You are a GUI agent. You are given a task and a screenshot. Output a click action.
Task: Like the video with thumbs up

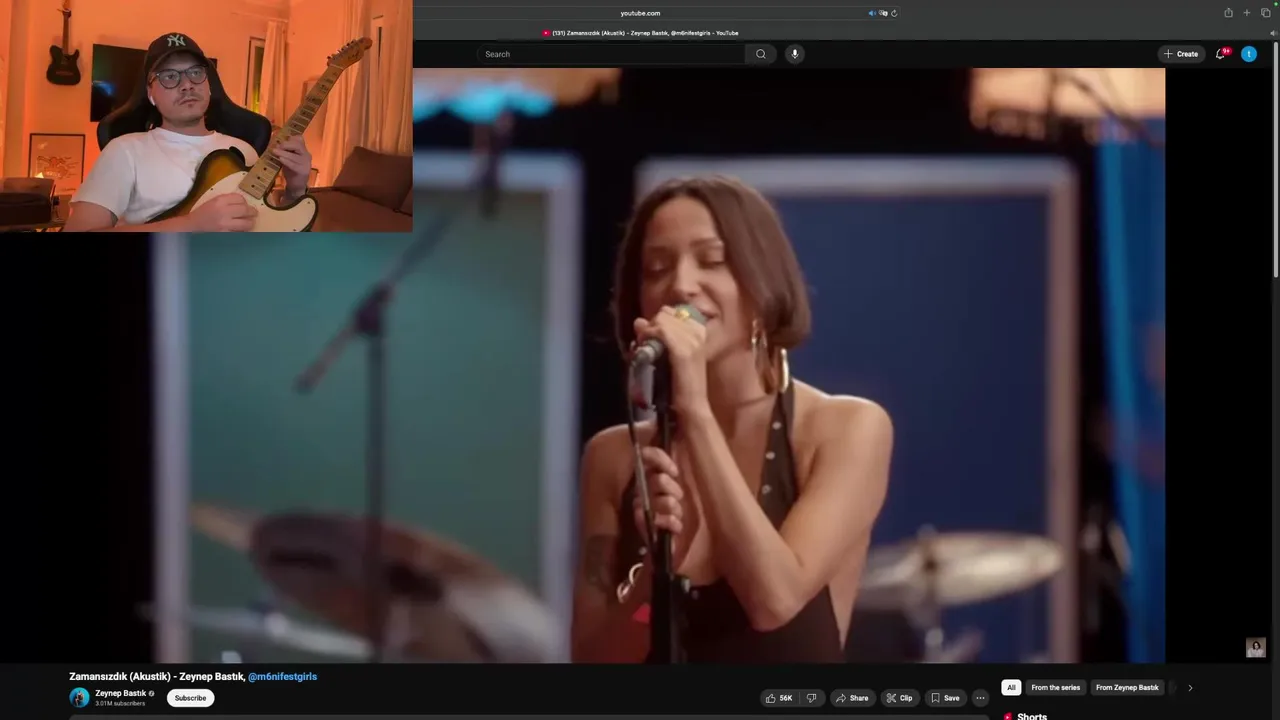tap(779, 698)
